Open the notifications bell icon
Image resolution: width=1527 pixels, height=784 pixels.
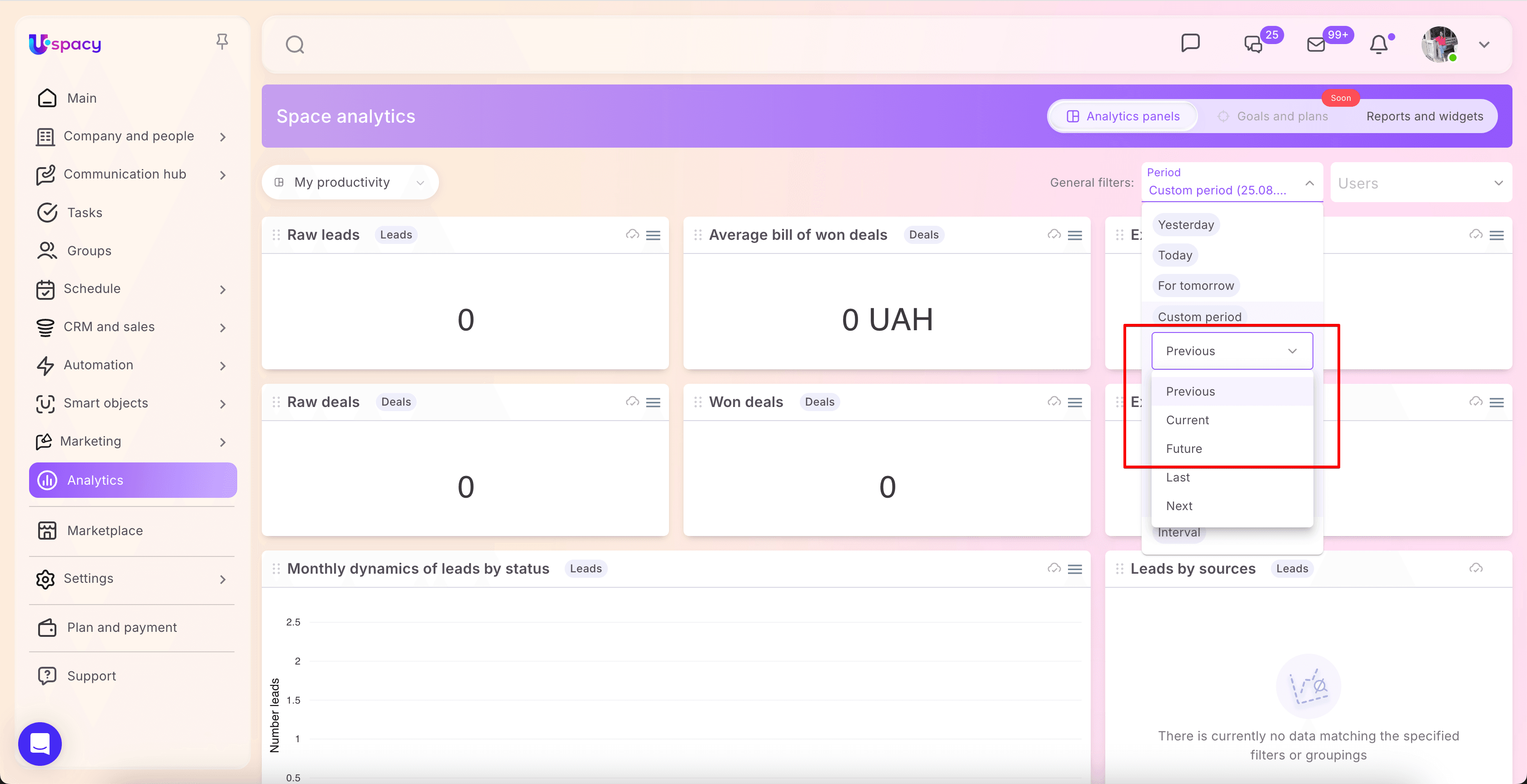click(x=1379, y=45)
